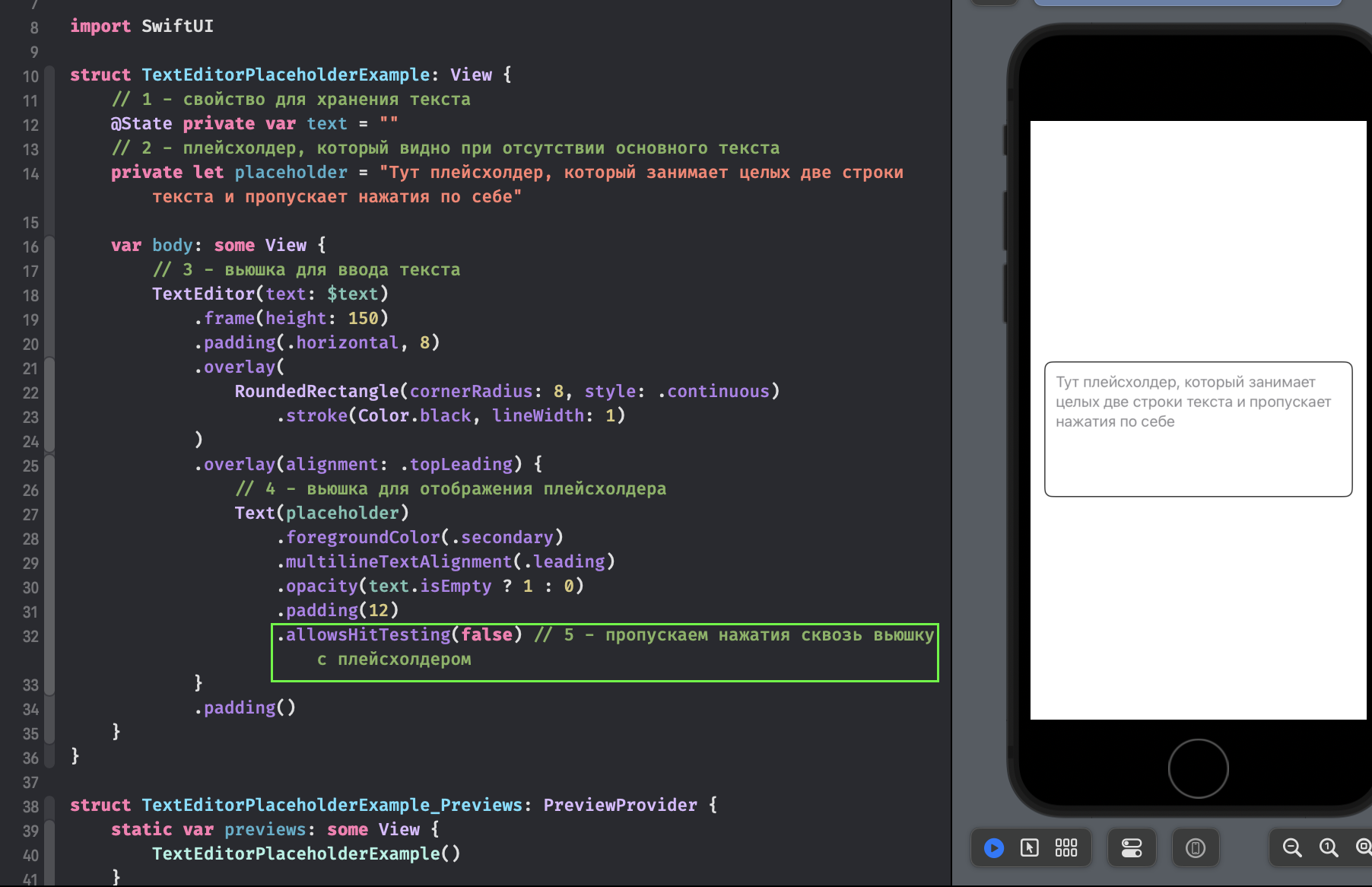This screenshot has width=1372, height=887.
Task: Zoom the canvas to fit
Action: pyautogui.click(x=1364, y=847)
